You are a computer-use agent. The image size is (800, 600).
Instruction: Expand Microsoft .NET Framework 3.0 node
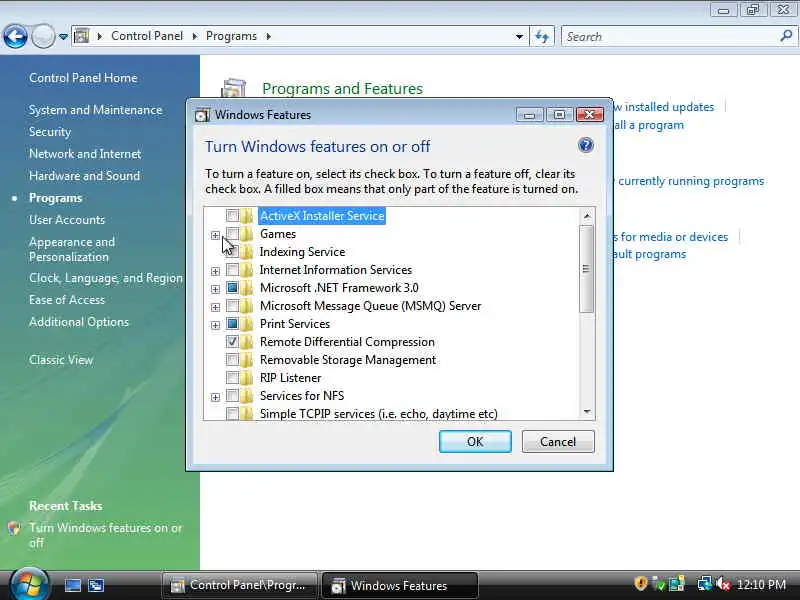pyautogui.click(x=215, y=289)
